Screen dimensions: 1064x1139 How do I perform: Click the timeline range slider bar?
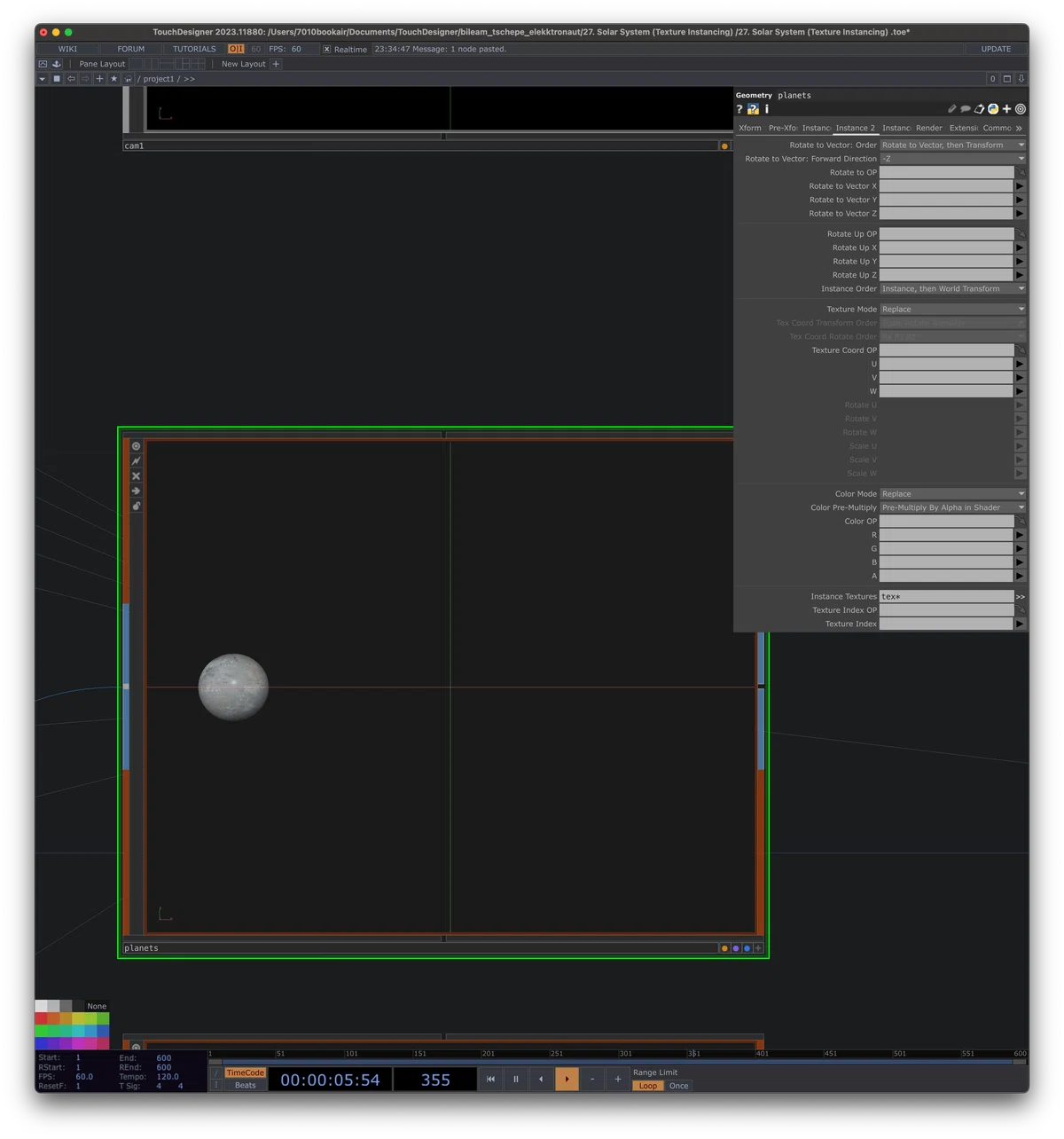pos(618,1061)
